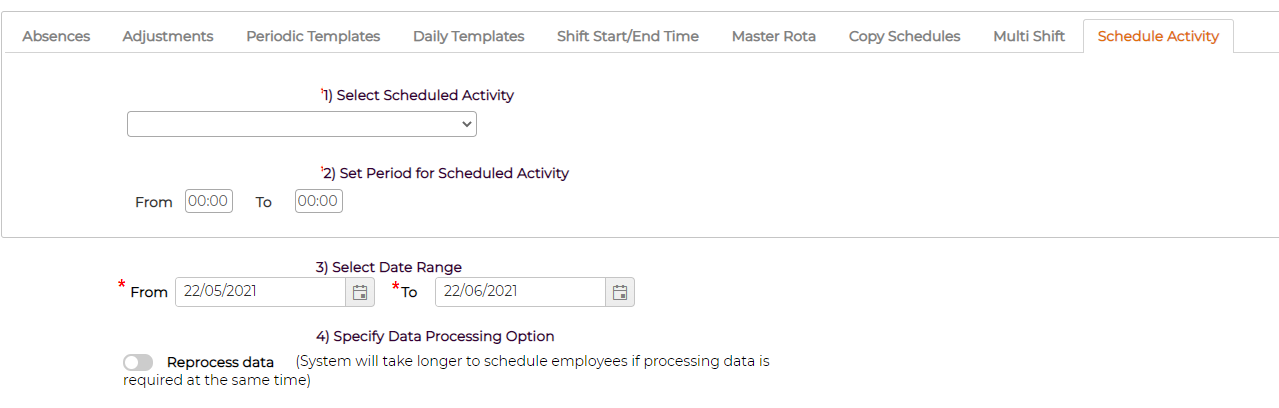Focus the period To time field
1279x408 pixels.
[x=319, y=201]
